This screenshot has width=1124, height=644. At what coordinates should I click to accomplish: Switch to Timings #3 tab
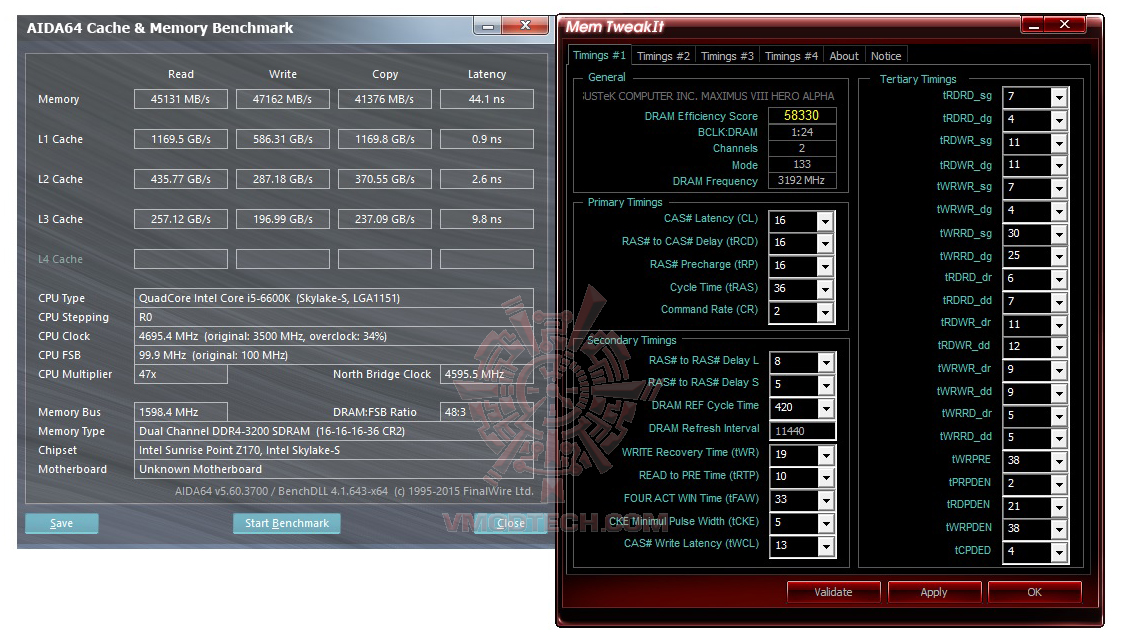click(727, 56)
